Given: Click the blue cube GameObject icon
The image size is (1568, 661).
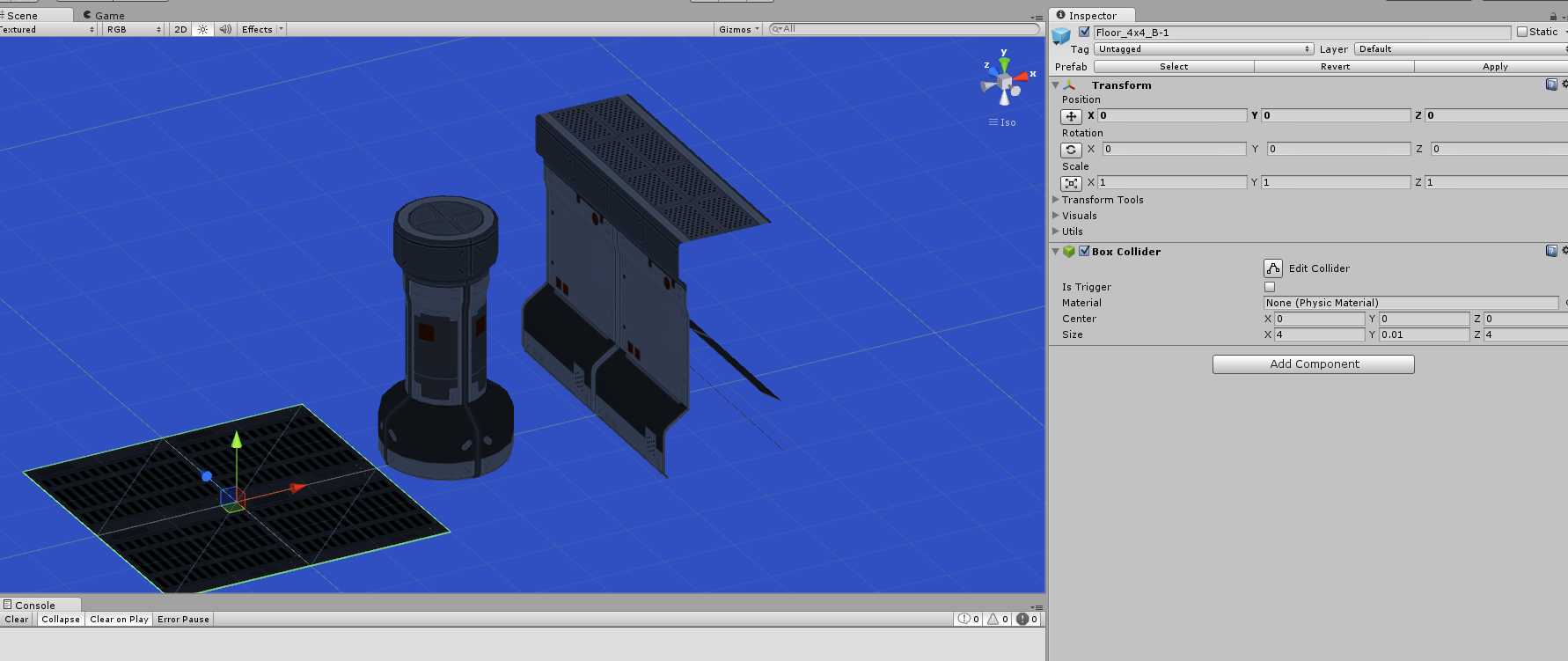Looking at the screenshot, I should (x=1061, y=36).
